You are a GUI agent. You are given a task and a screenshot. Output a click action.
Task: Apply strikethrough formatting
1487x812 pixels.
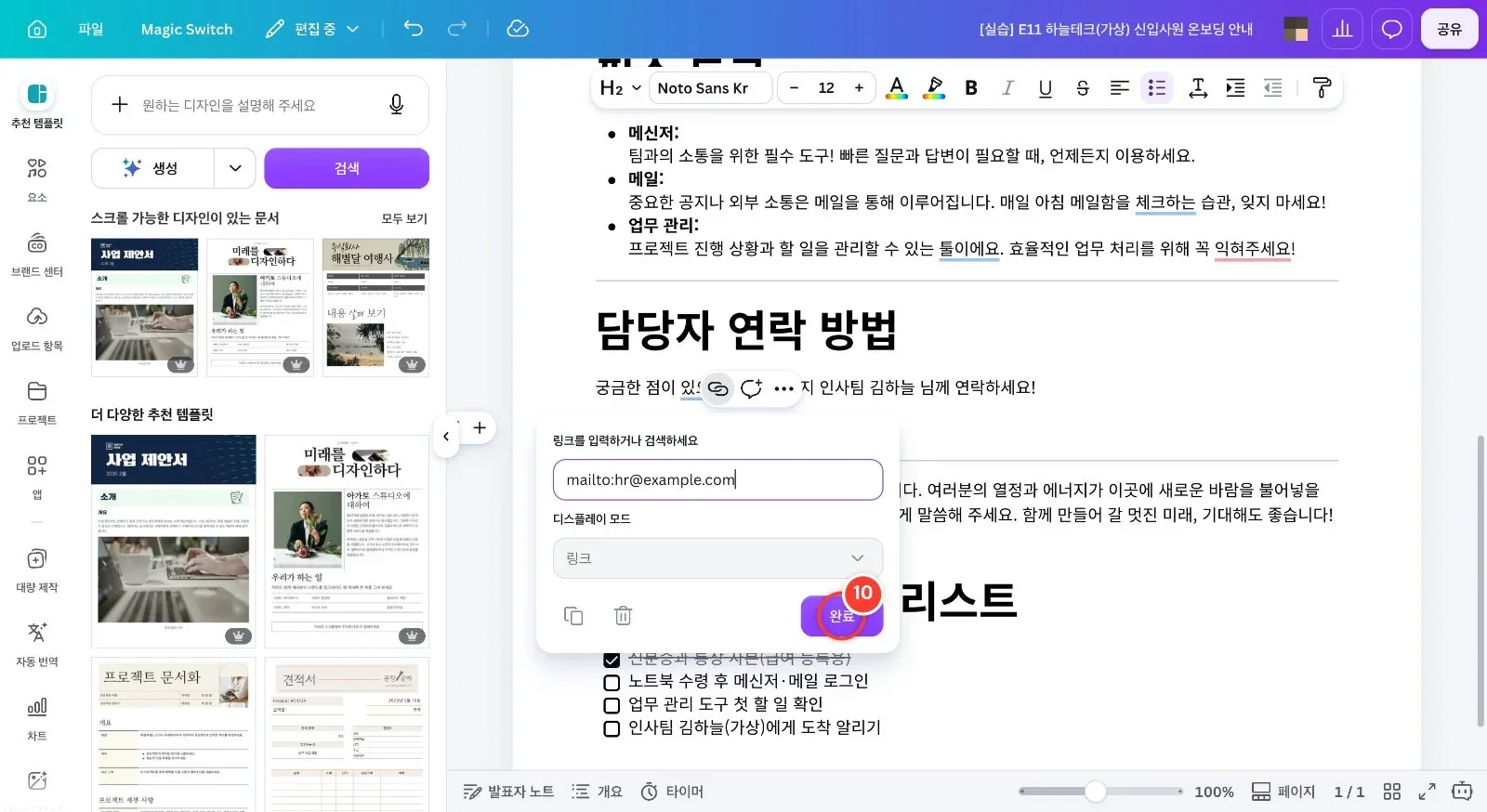pos(1083,87)
